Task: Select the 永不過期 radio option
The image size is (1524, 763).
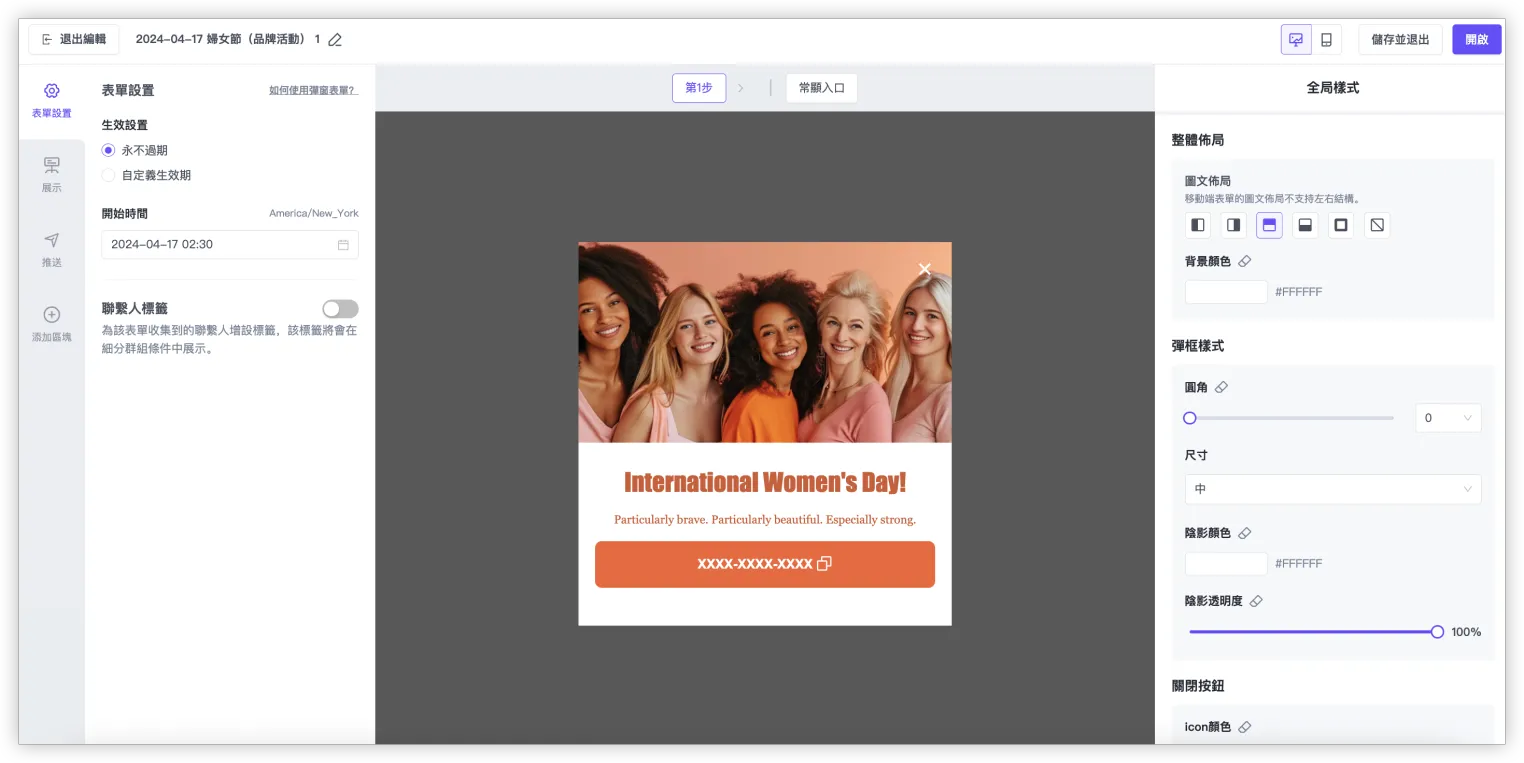Action: click(109, 150)
